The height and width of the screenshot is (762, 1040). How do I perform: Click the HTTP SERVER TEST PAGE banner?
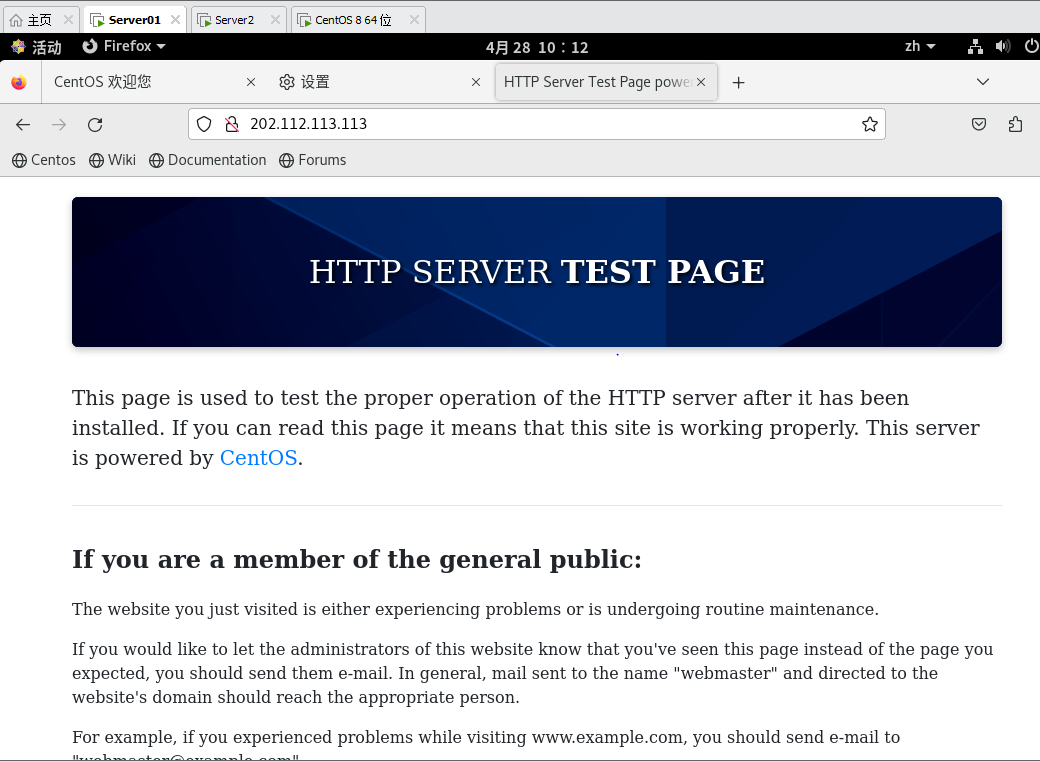(537, 272)
